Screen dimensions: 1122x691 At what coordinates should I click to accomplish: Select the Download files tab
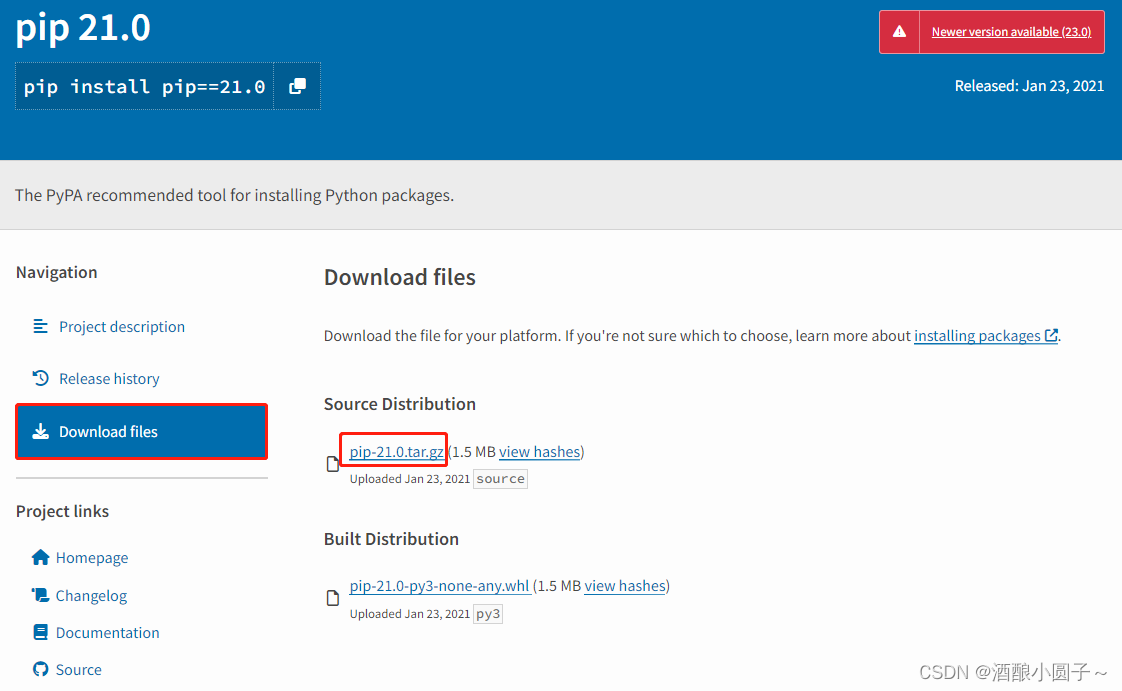[142, 431]
